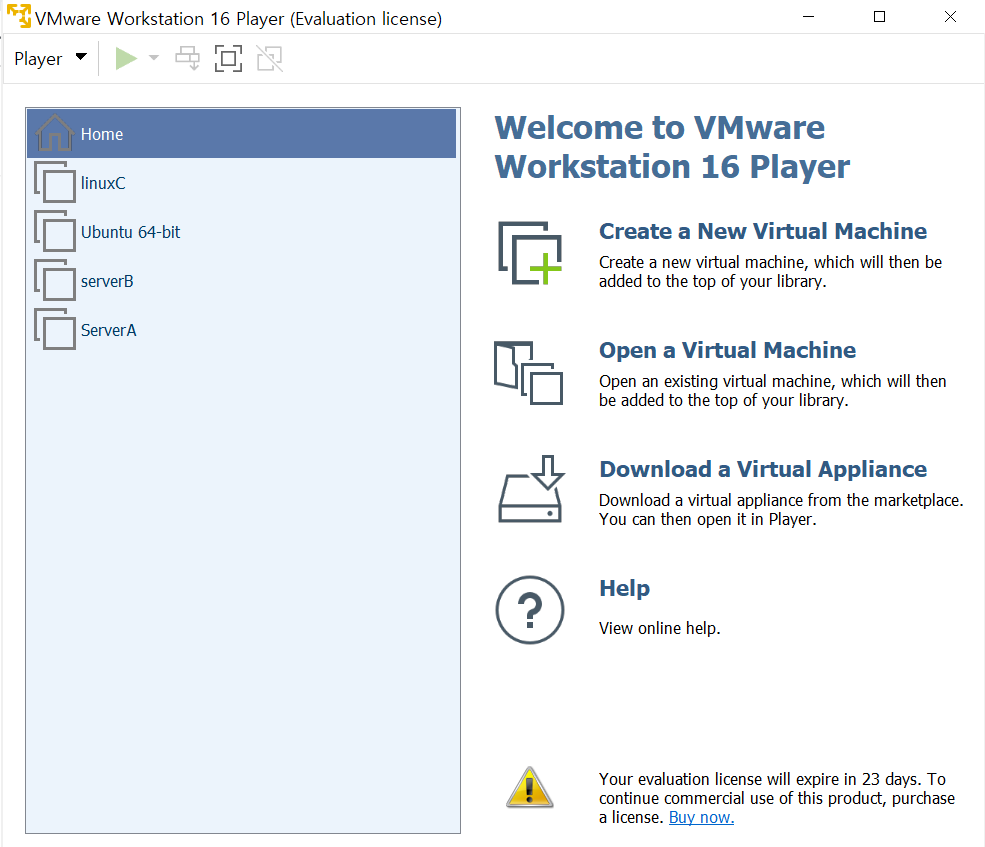Click the Buy now link
This screenshot has height=847, width=985.
click(x=701, y=817)
